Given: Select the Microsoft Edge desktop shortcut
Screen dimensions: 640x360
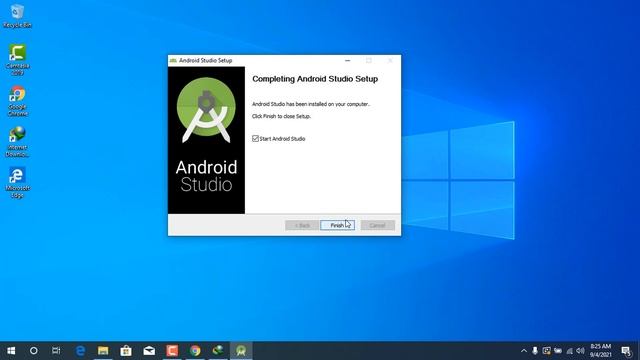Looking at the screenshot, I should (x=17, y=182).
